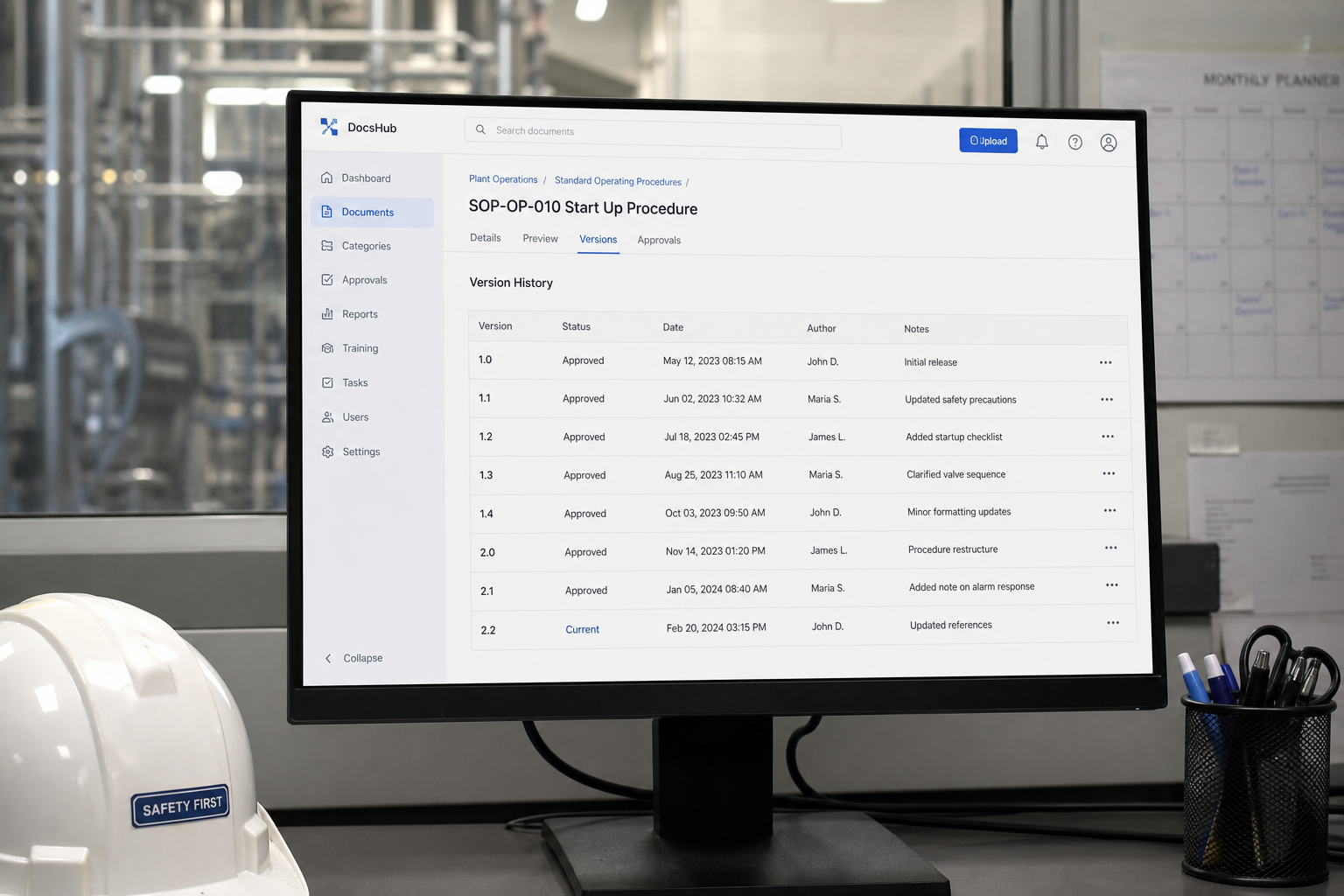1344x896 pixels.
Task: Click 'Added startup checklist' note
Action: tap(954, 437)
